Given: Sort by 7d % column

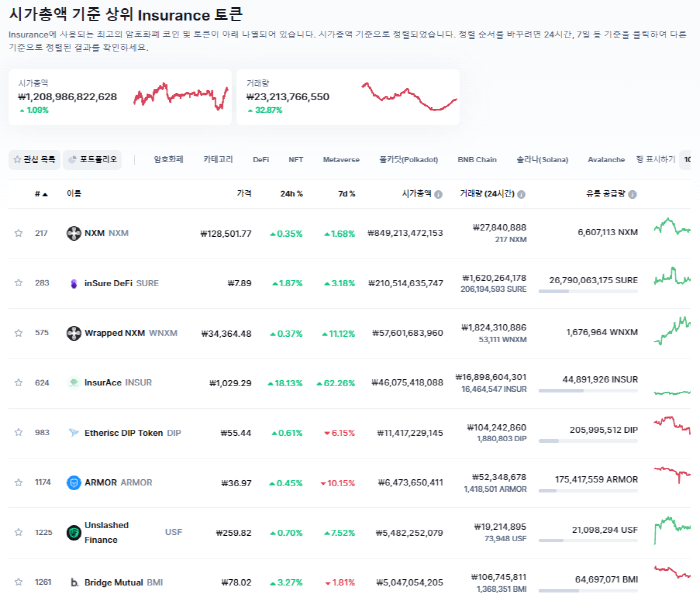Looking at the screenshot, I should pos(346,194).
